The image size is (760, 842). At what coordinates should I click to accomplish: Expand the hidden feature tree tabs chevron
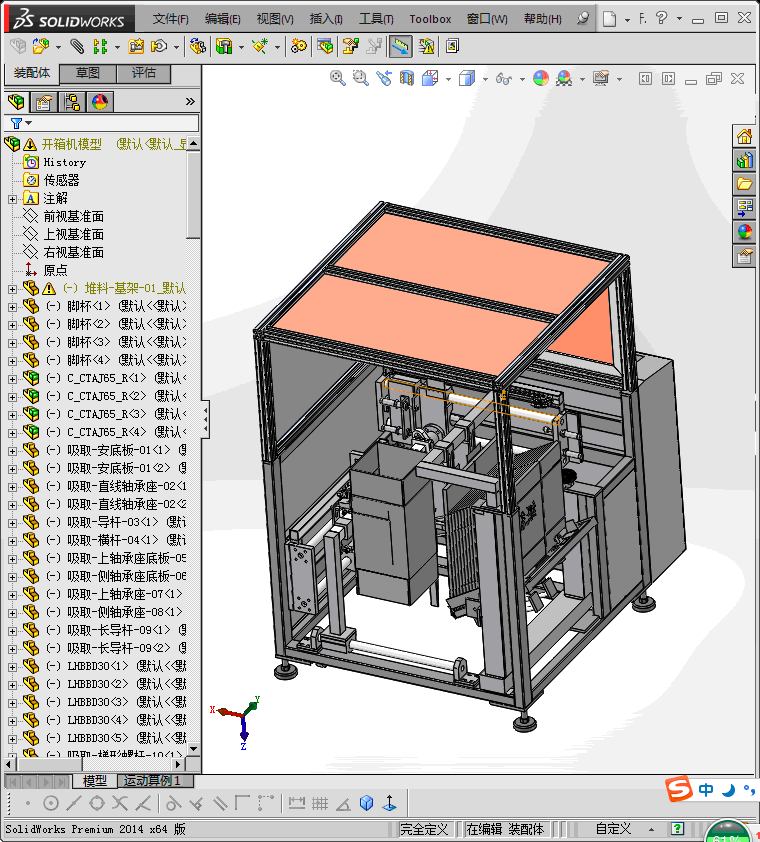point(190,102)
